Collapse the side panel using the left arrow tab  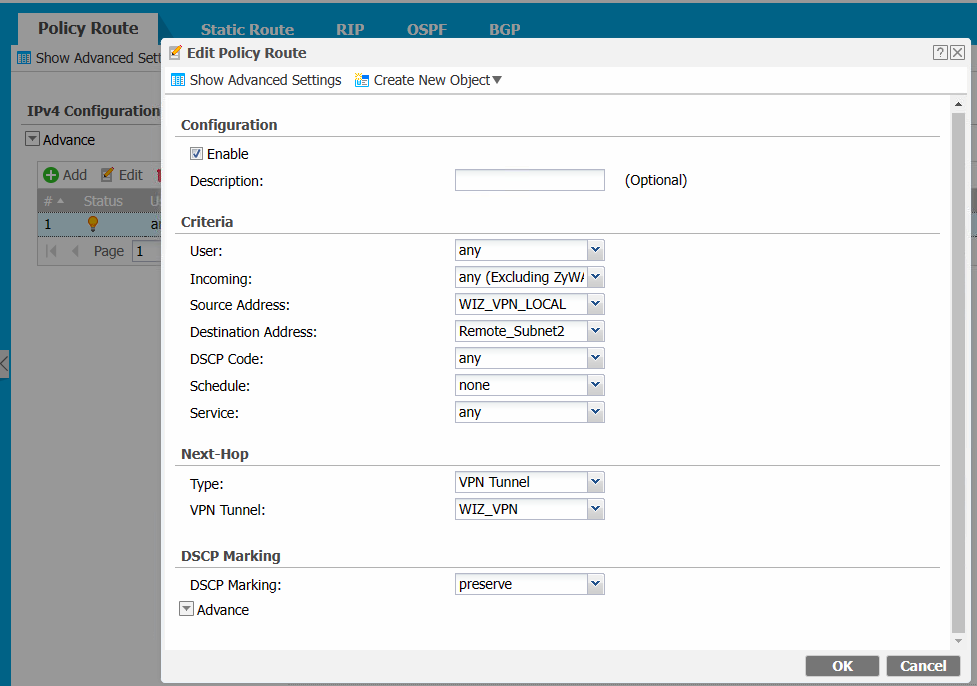[x=3, y=363]
